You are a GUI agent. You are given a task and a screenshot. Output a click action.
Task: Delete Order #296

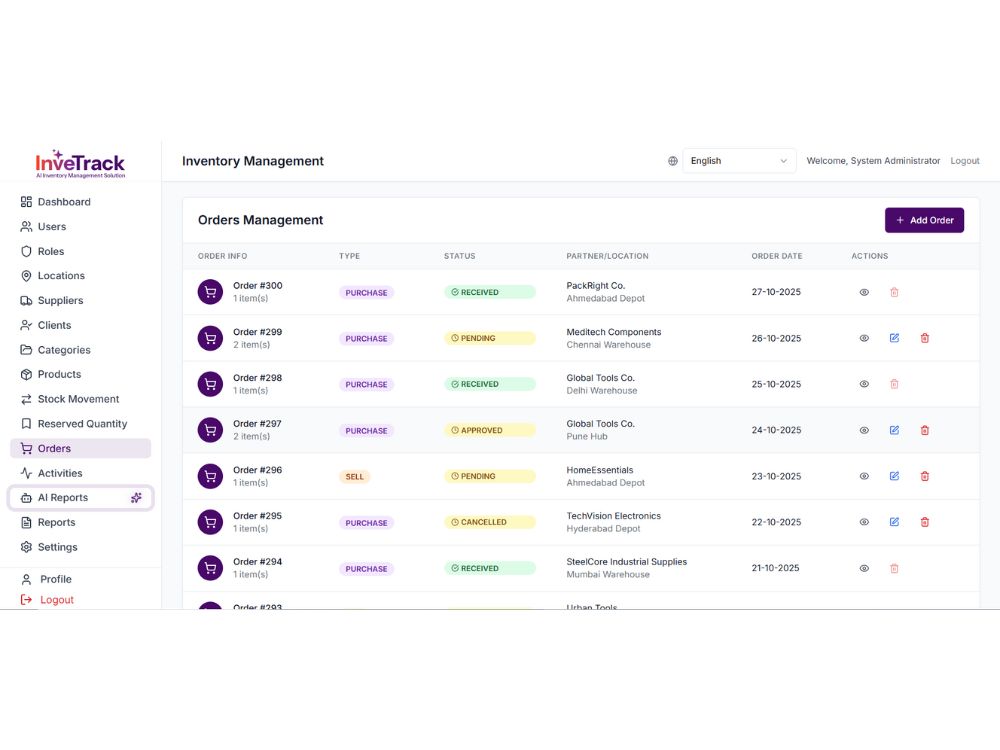[x=925, y=476]
